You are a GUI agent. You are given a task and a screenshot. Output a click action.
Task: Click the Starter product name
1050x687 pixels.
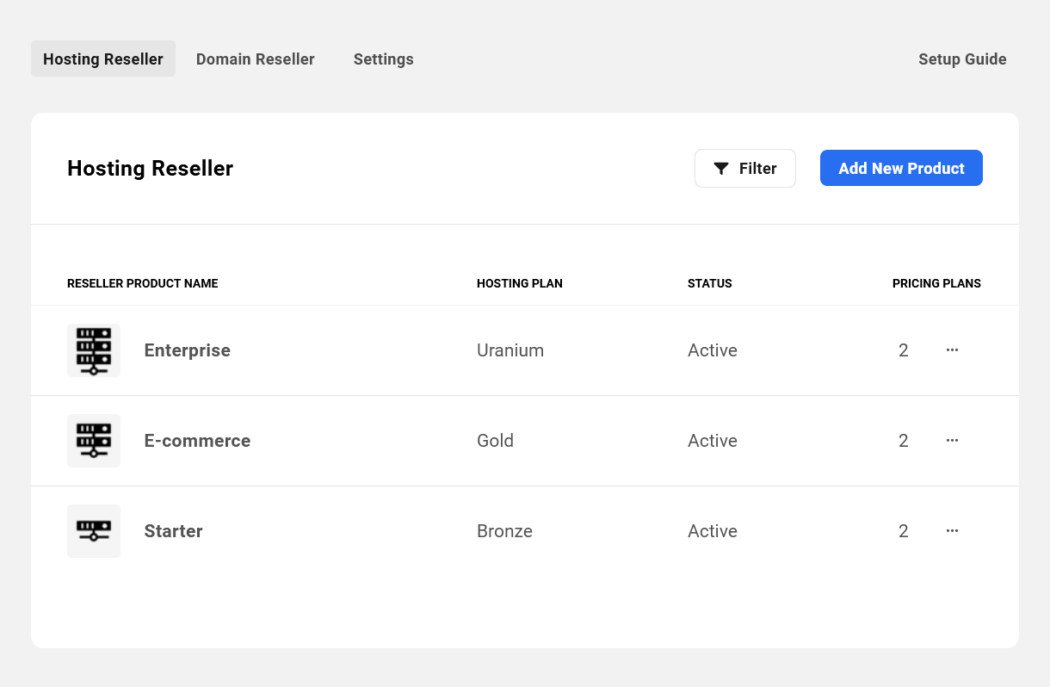[173, 530]
